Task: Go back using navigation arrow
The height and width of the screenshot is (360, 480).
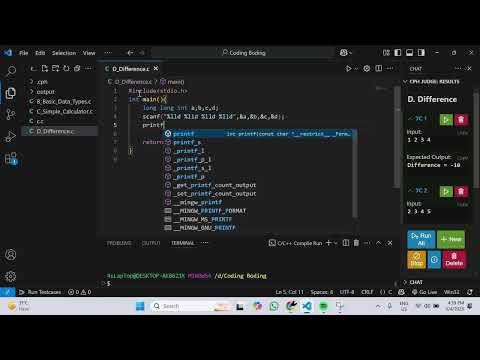Action: point(130,53)
